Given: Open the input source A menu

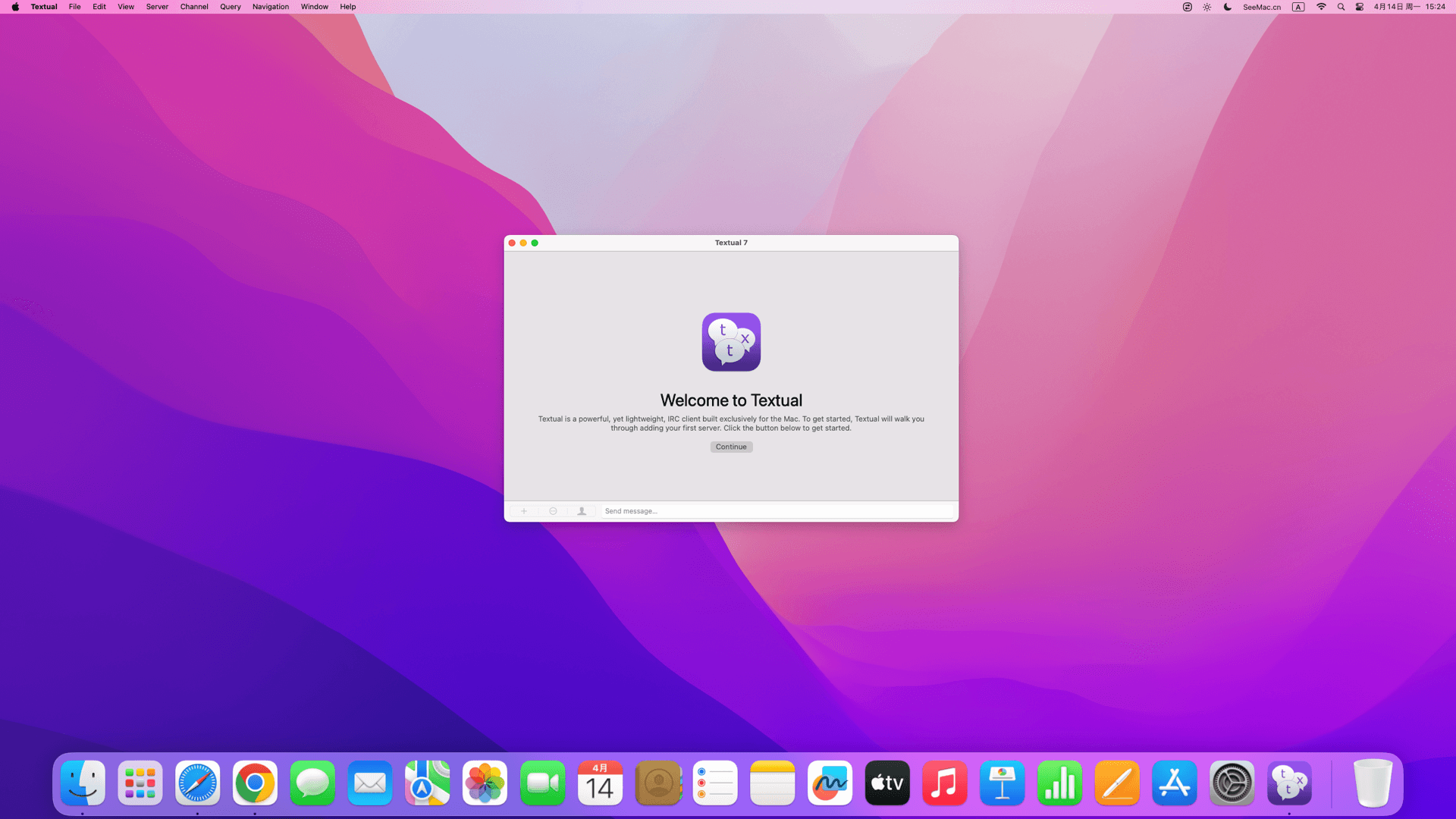Looking at the screenshot, I should (1298, 7).
